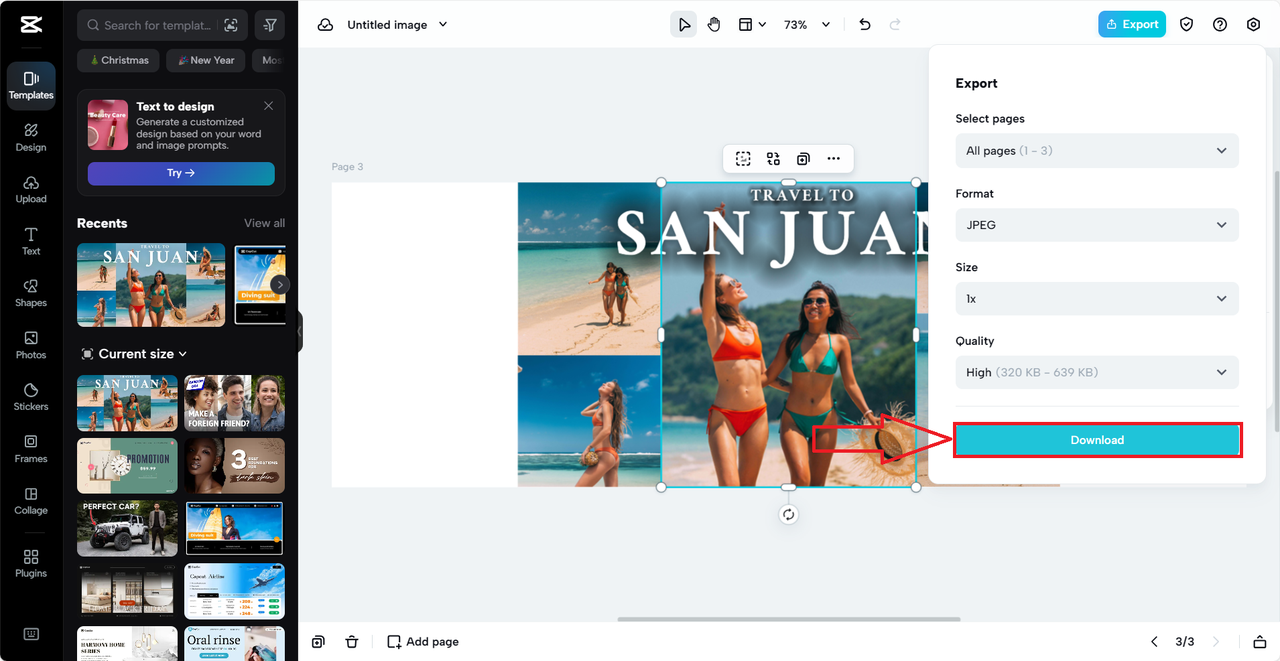Viewport: 1280px width, 661px height.
Task: Click the duplicate icon in floating toolbar
Action: [x=803, y=158]
